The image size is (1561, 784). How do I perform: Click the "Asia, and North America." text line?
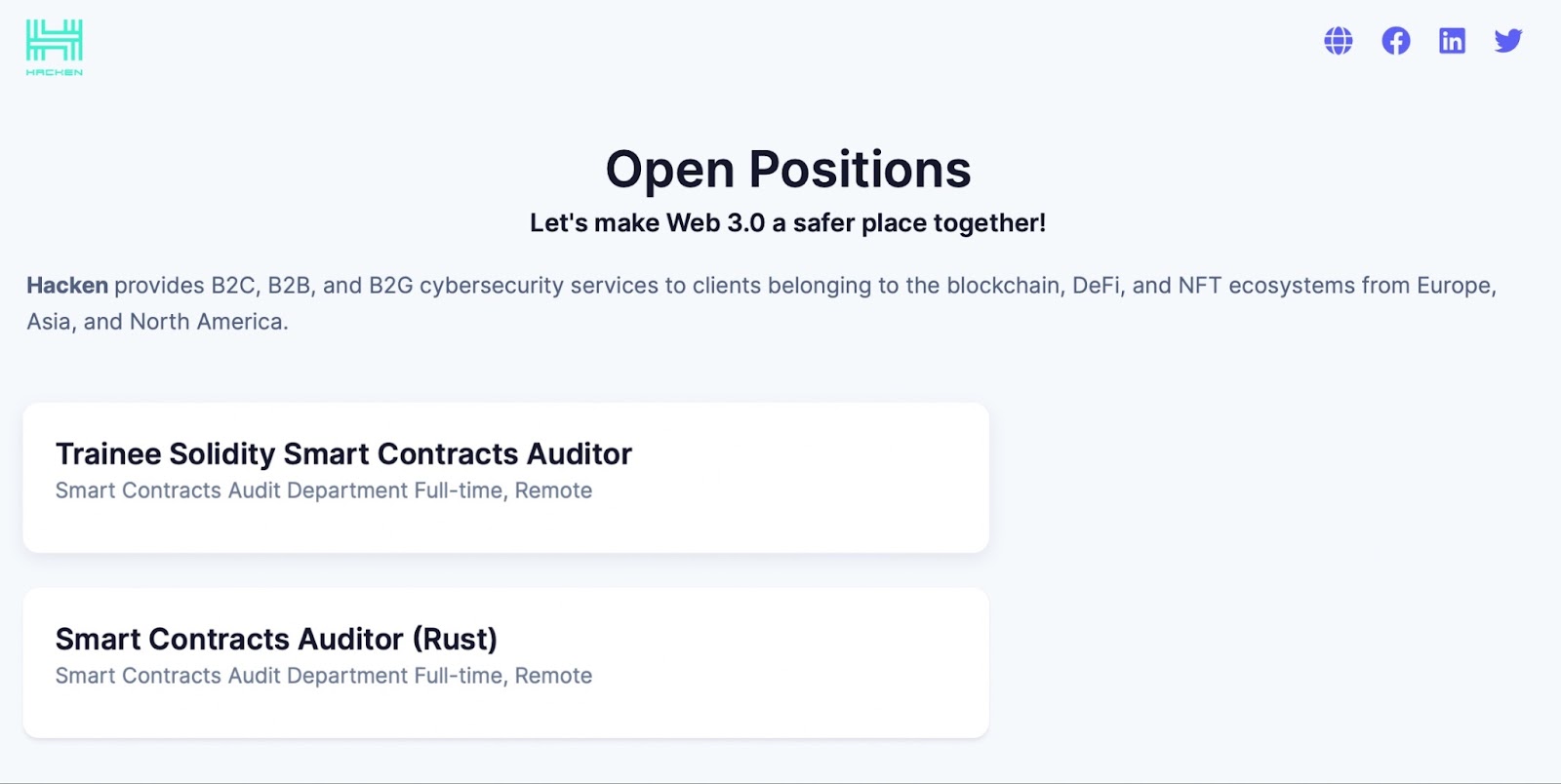coord(157,322)
